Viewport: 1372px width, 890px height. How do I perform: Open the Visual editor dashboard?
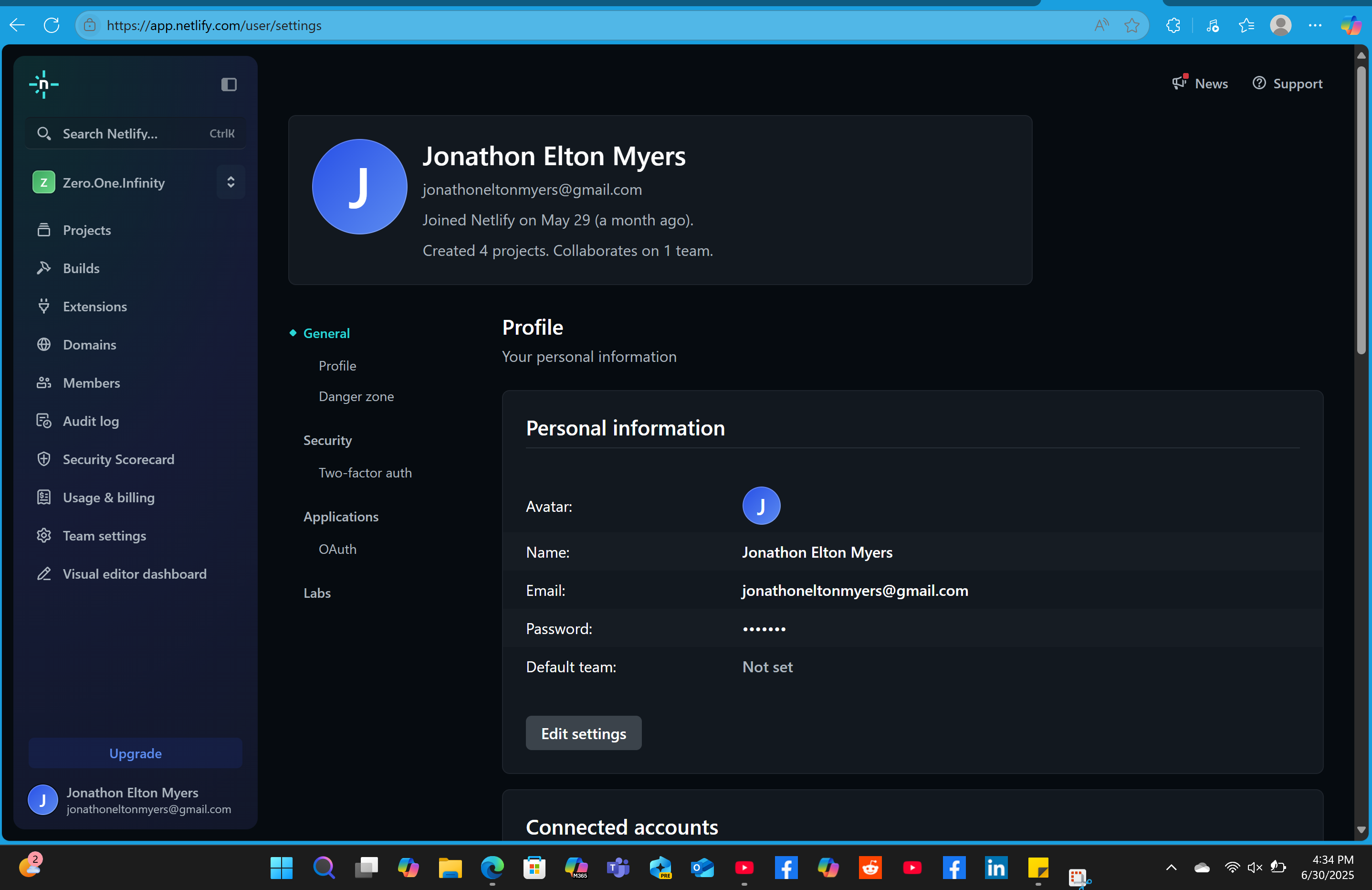[x=134, y=574]
